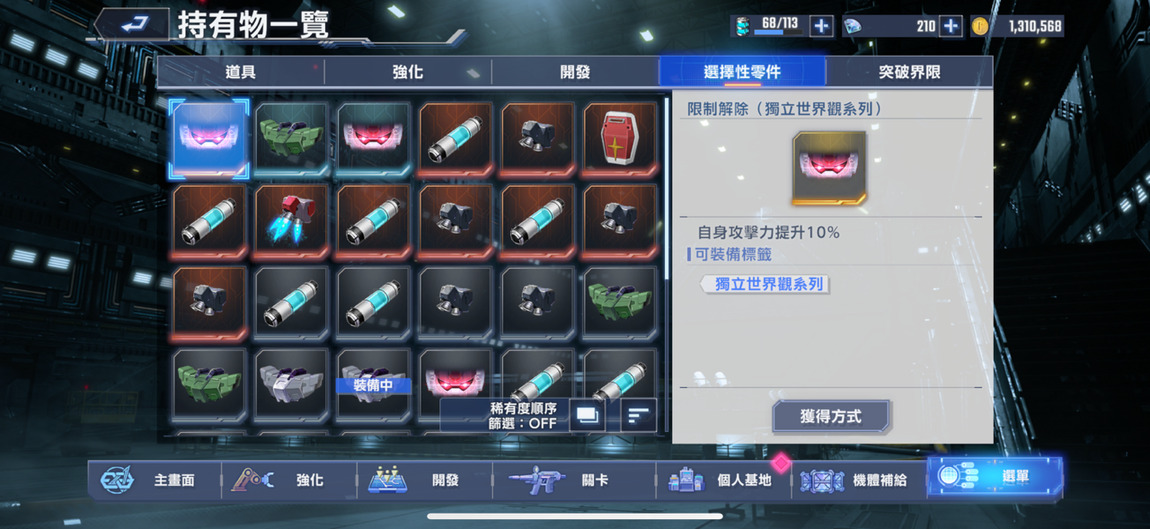This screenshot has height=529, width=1150.
Task: Open 機體補給 in the bottom navigation
Action: point(859,481)
